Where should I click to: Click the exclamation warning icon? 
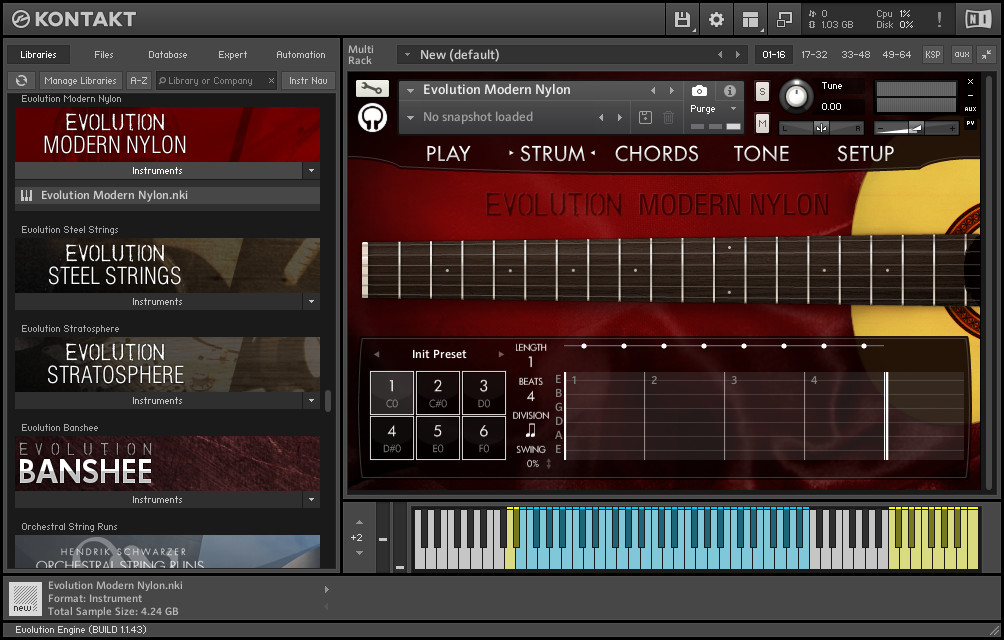pos(939,20)
